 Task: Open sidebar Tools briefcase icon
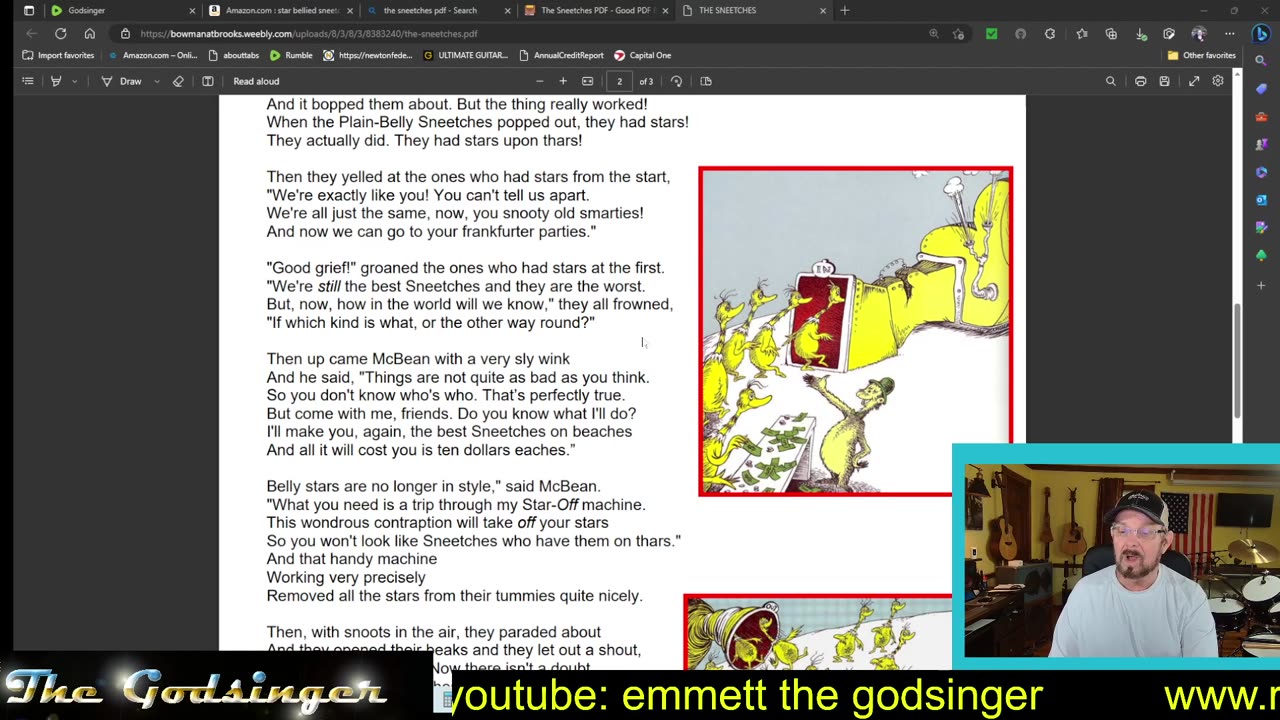(1261, 117)
